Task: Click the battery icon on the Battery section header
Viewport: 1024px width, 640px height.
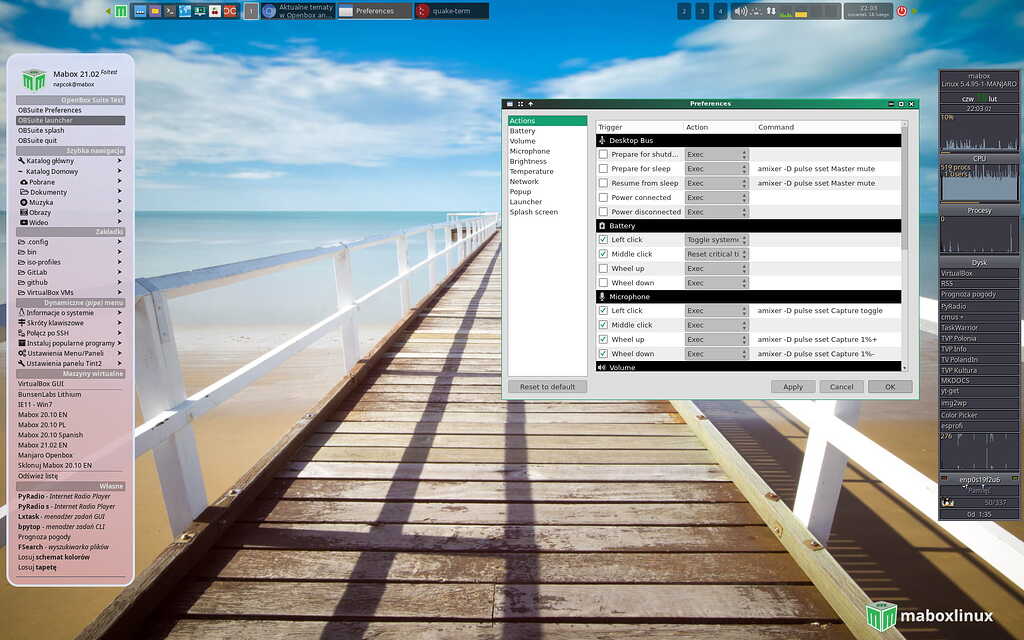Action: tap(602, 225)
